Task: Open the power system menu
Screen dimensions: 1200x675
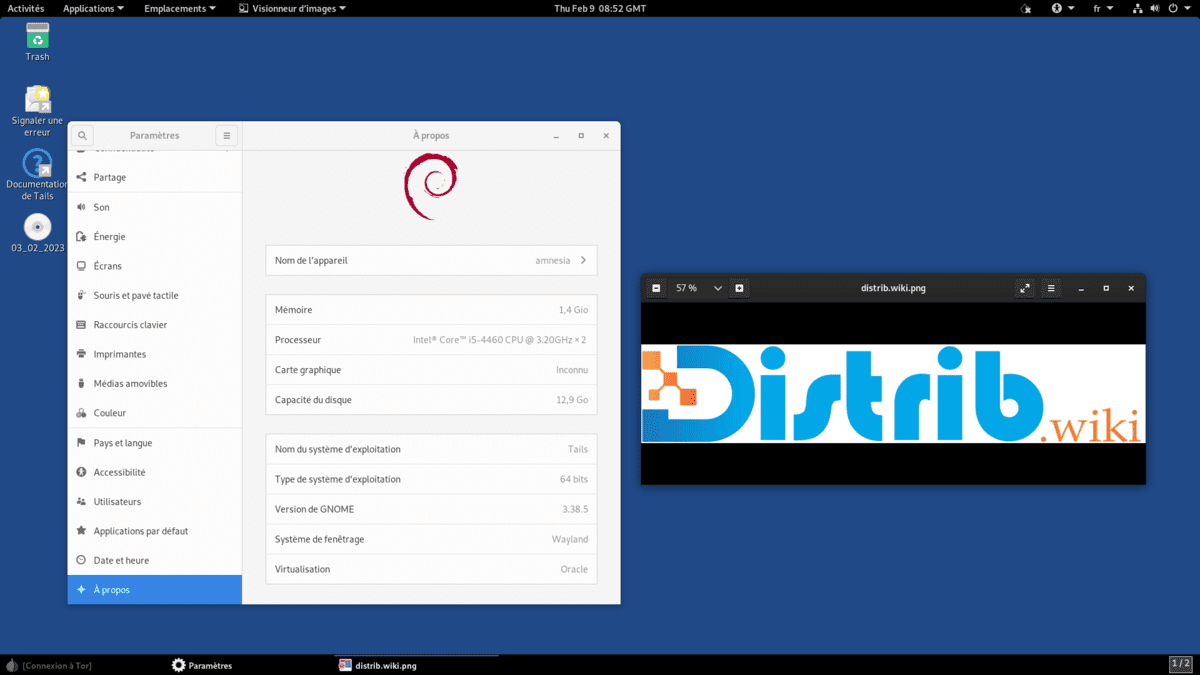Action: click(1178, 8)
